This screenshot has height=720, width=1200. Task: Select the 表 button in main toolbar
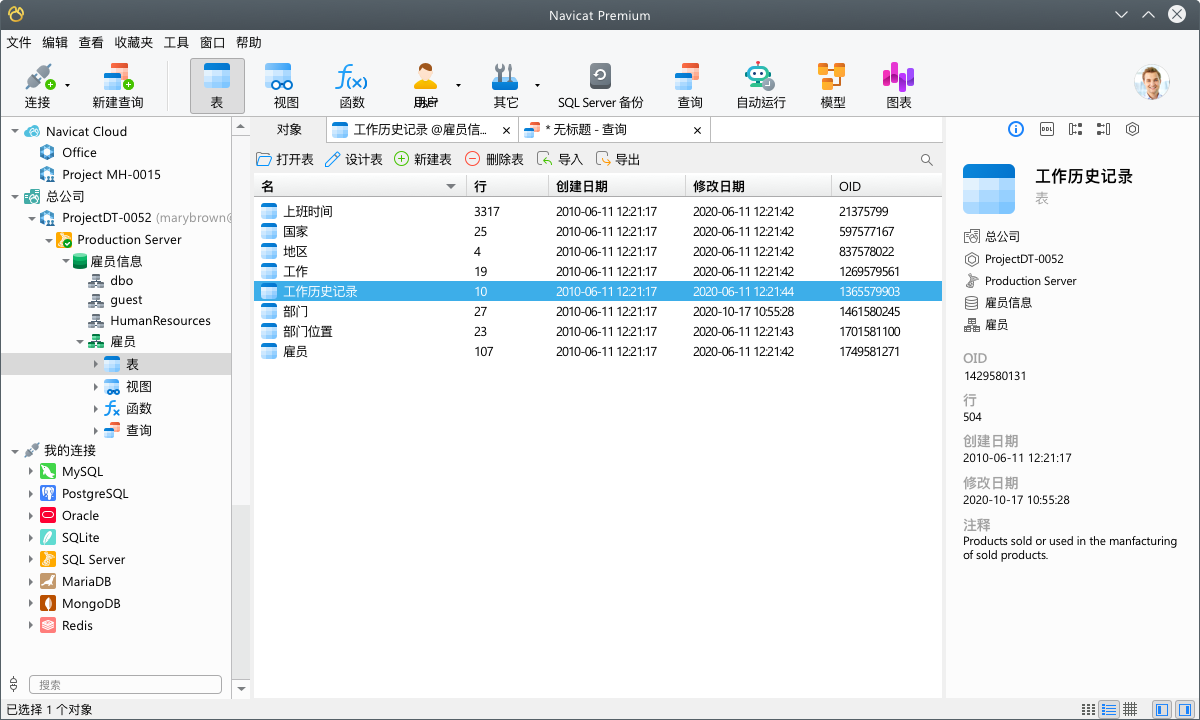point(217,86)
